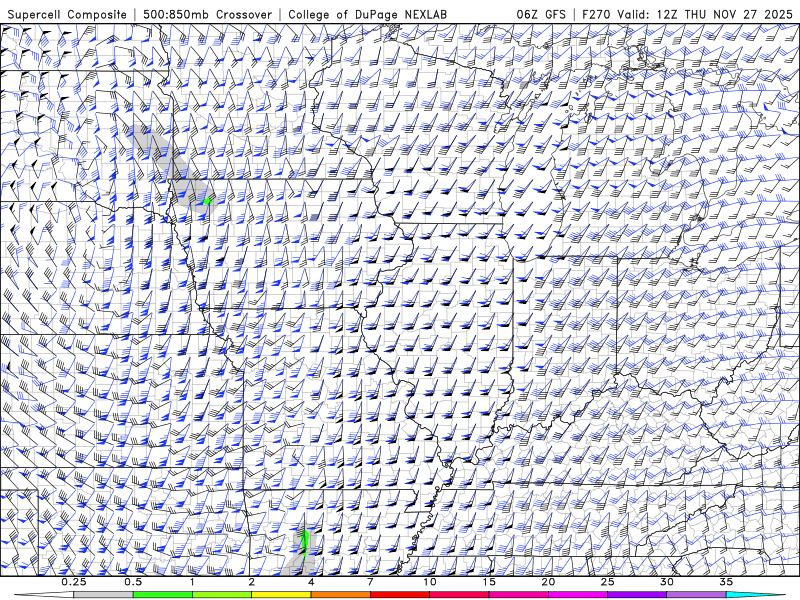Select the yellow 2–4 legend swatch

click(281, 595)
